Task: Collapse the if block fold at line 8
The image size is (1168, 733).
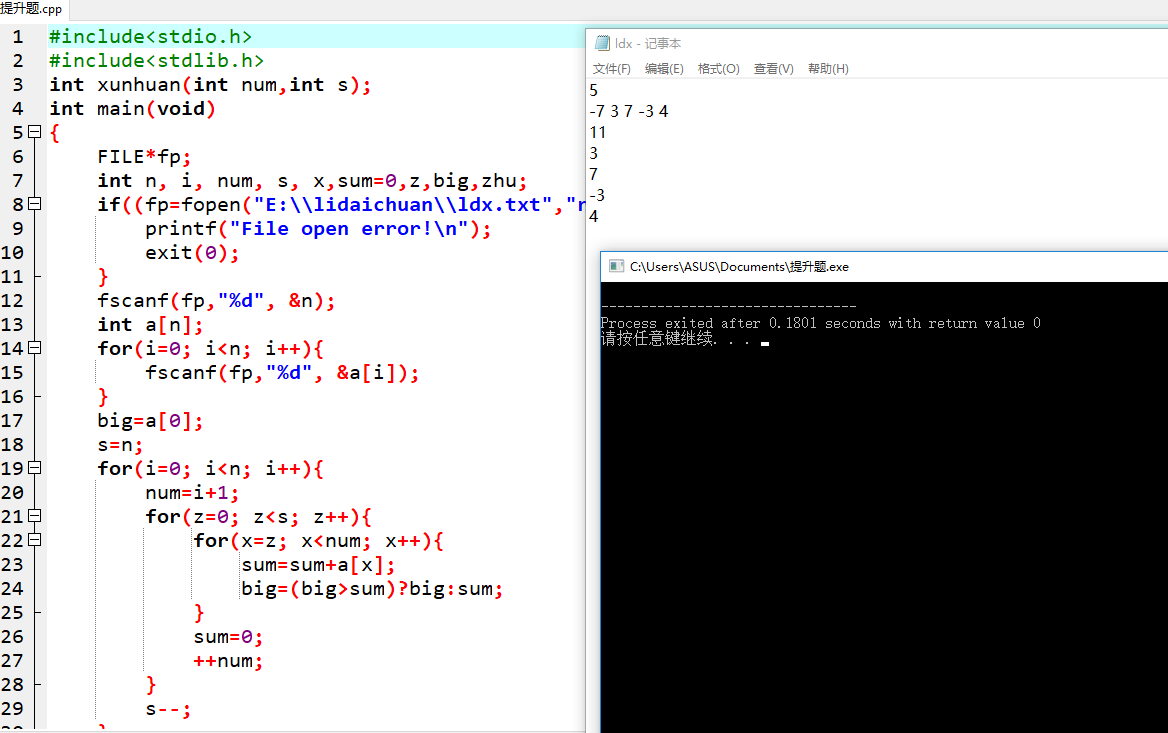Action: click(x=34, y=203)
